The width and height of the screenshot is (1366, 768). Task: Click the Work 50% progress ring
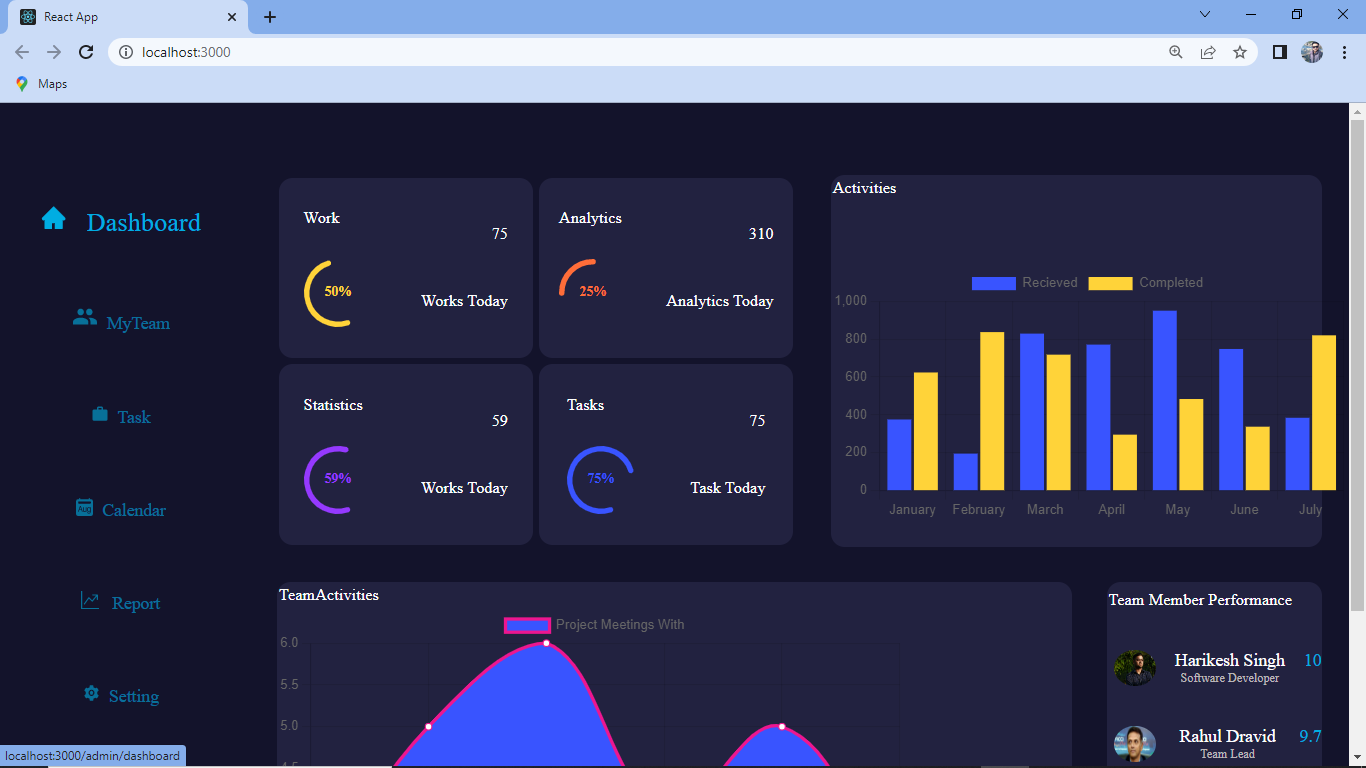point(337,292)
